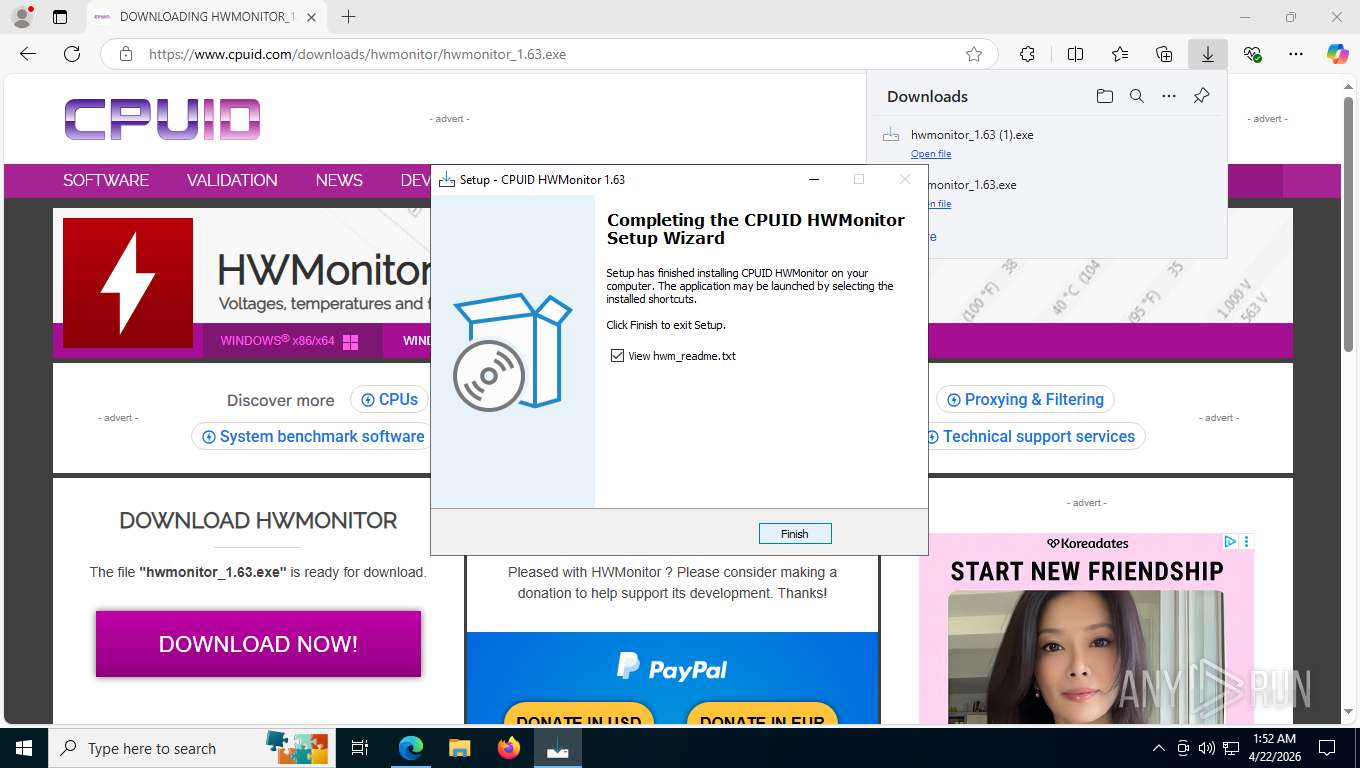View site information lock icon

coord(126,54)
